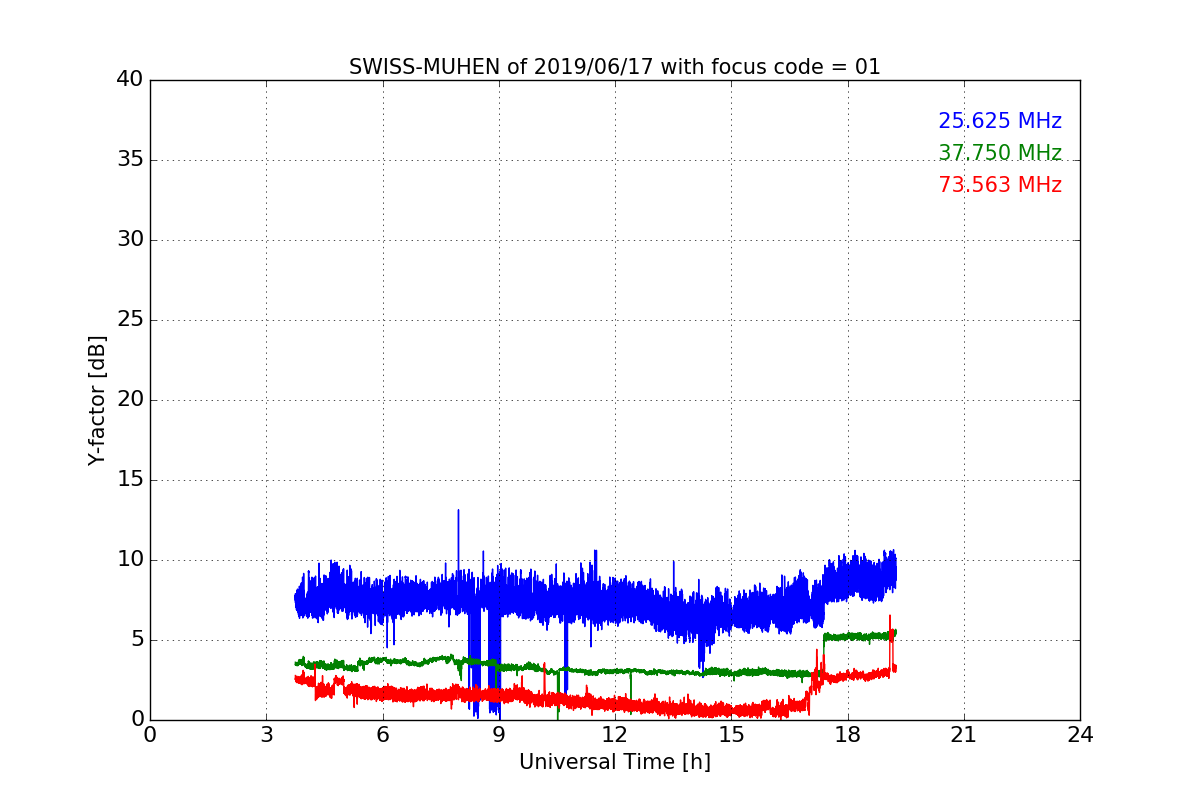Viewport: 1200px width, 800px height.
Task: Click the x-axis tick label 18
Action: (847, 735)
